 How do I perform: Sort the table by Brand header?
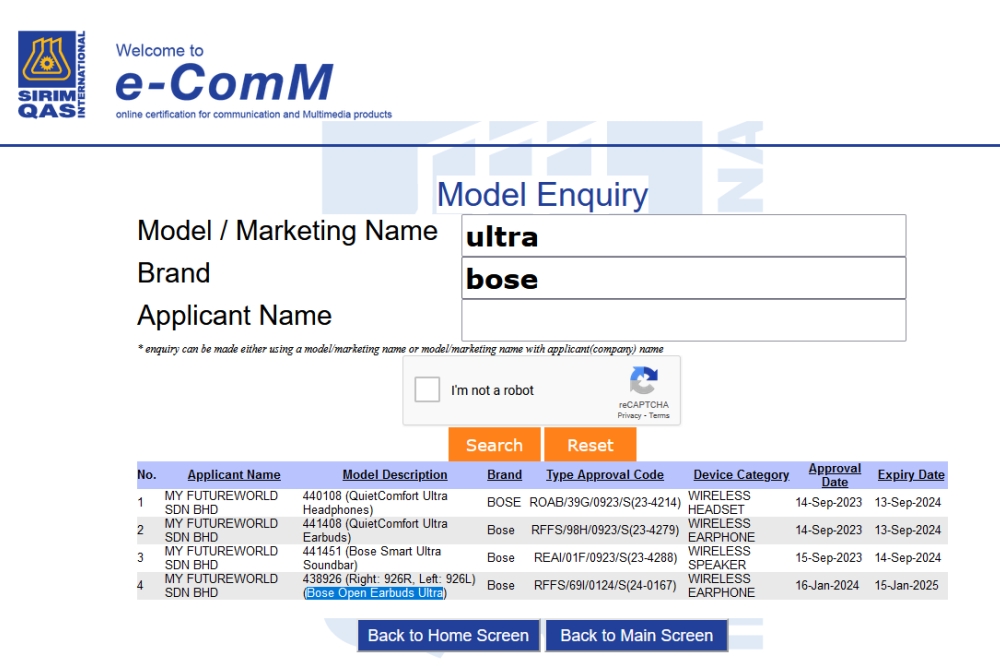(x=504, y=474)
